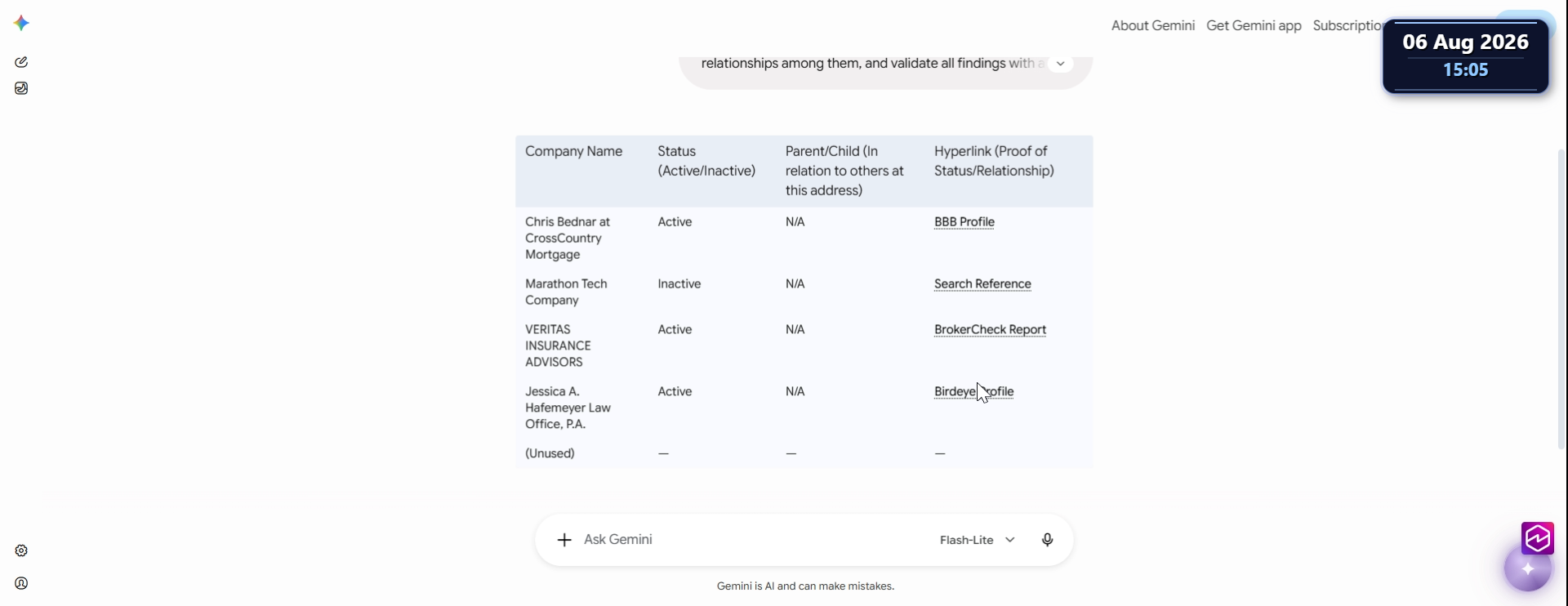This screenshot has height=606, width=1568.
Task: Click the Gemini sparkle logo
Action: pyautogui.click(x=22, y=23)
